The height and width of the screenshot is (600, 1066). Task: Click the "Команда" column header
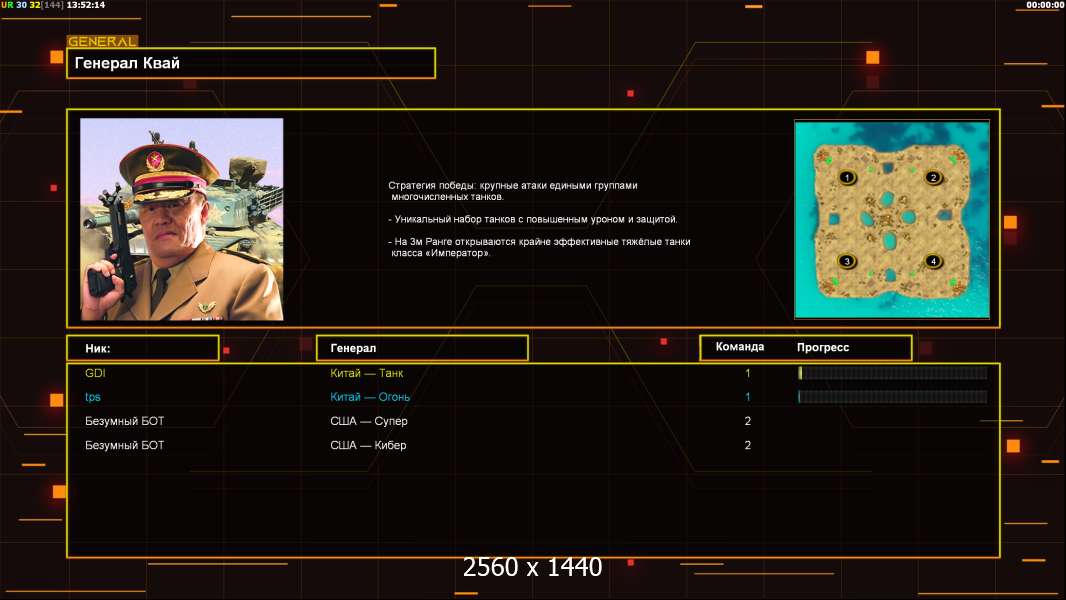[740, 347]
